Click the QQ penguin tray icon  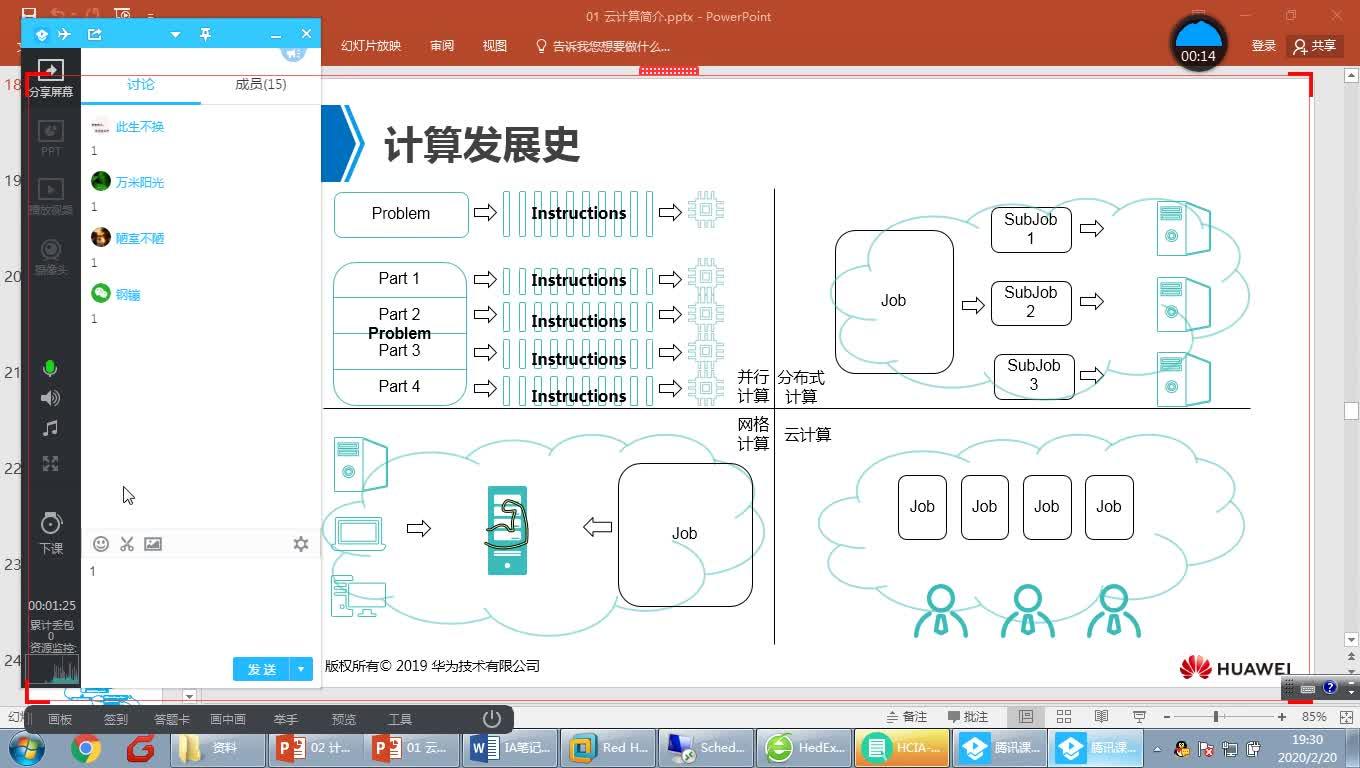[1182, 749]
